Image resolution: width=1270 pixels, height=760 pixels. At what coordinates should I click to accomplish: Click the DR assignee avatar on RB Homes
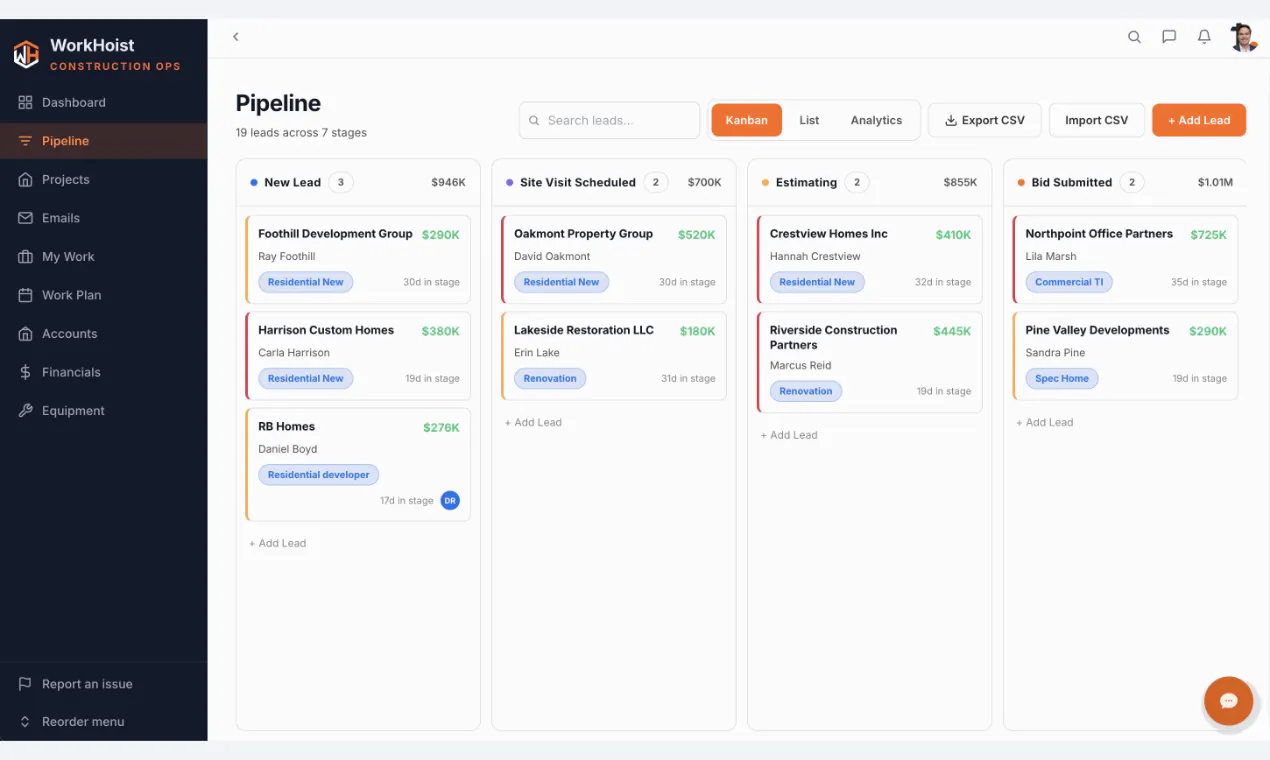click(450, 500)
